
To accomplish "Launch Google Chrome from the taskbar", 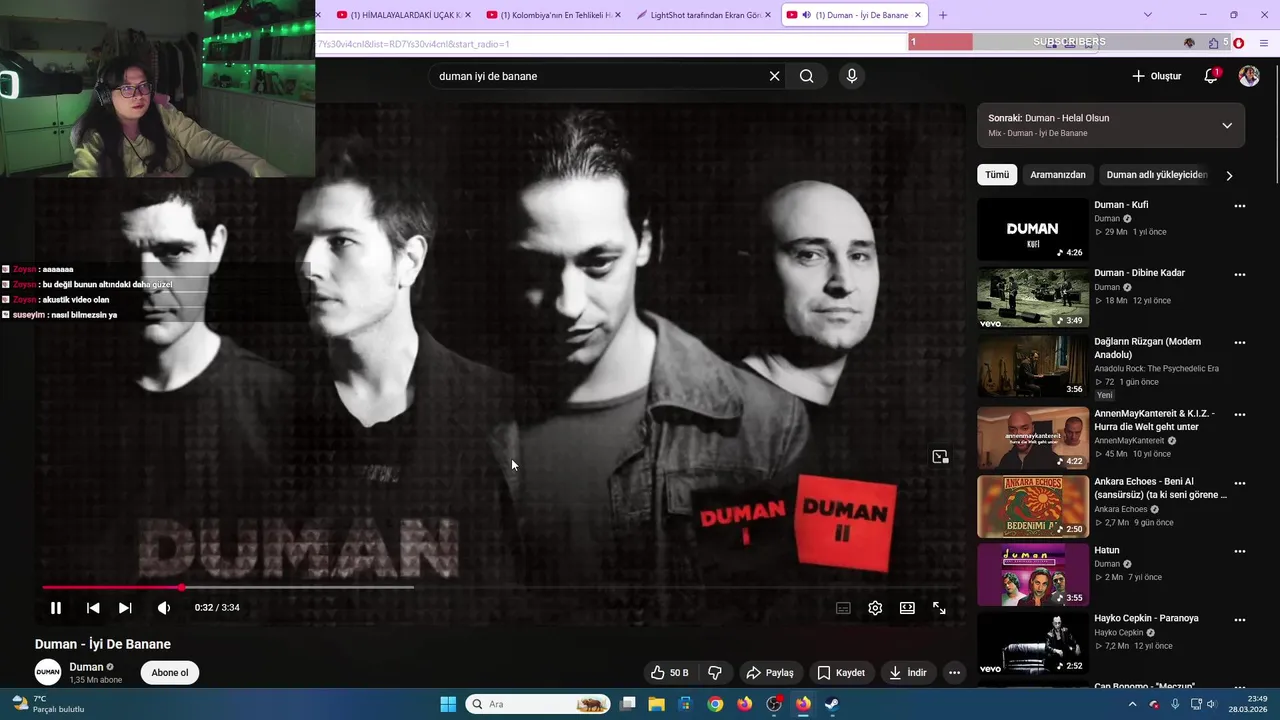I will tap(715, 704).
